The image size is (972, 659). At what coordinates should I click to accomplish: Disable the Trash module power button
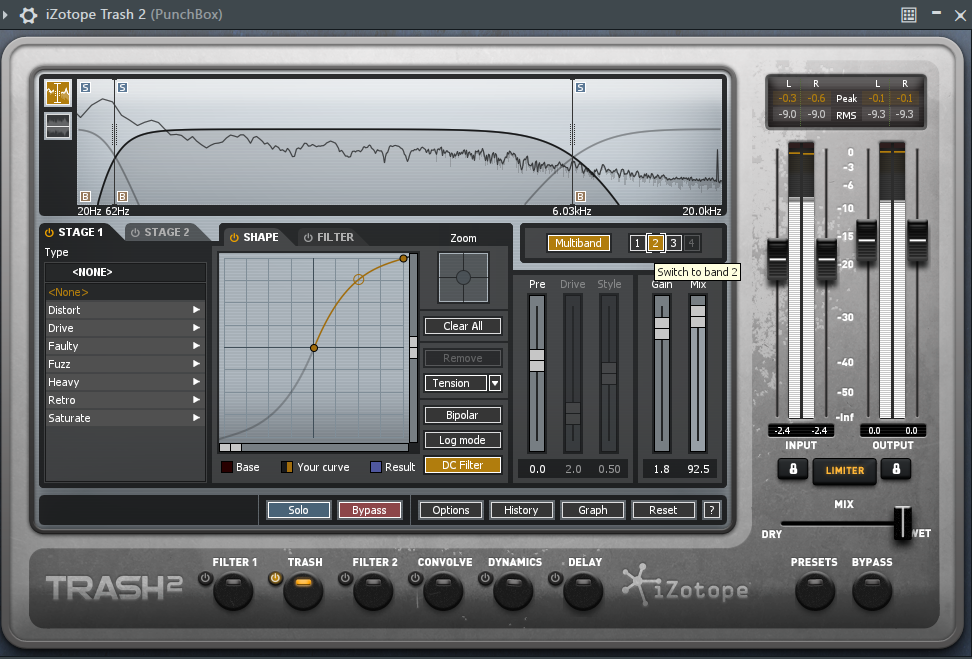pyautogui.click(x=275, y=578)
